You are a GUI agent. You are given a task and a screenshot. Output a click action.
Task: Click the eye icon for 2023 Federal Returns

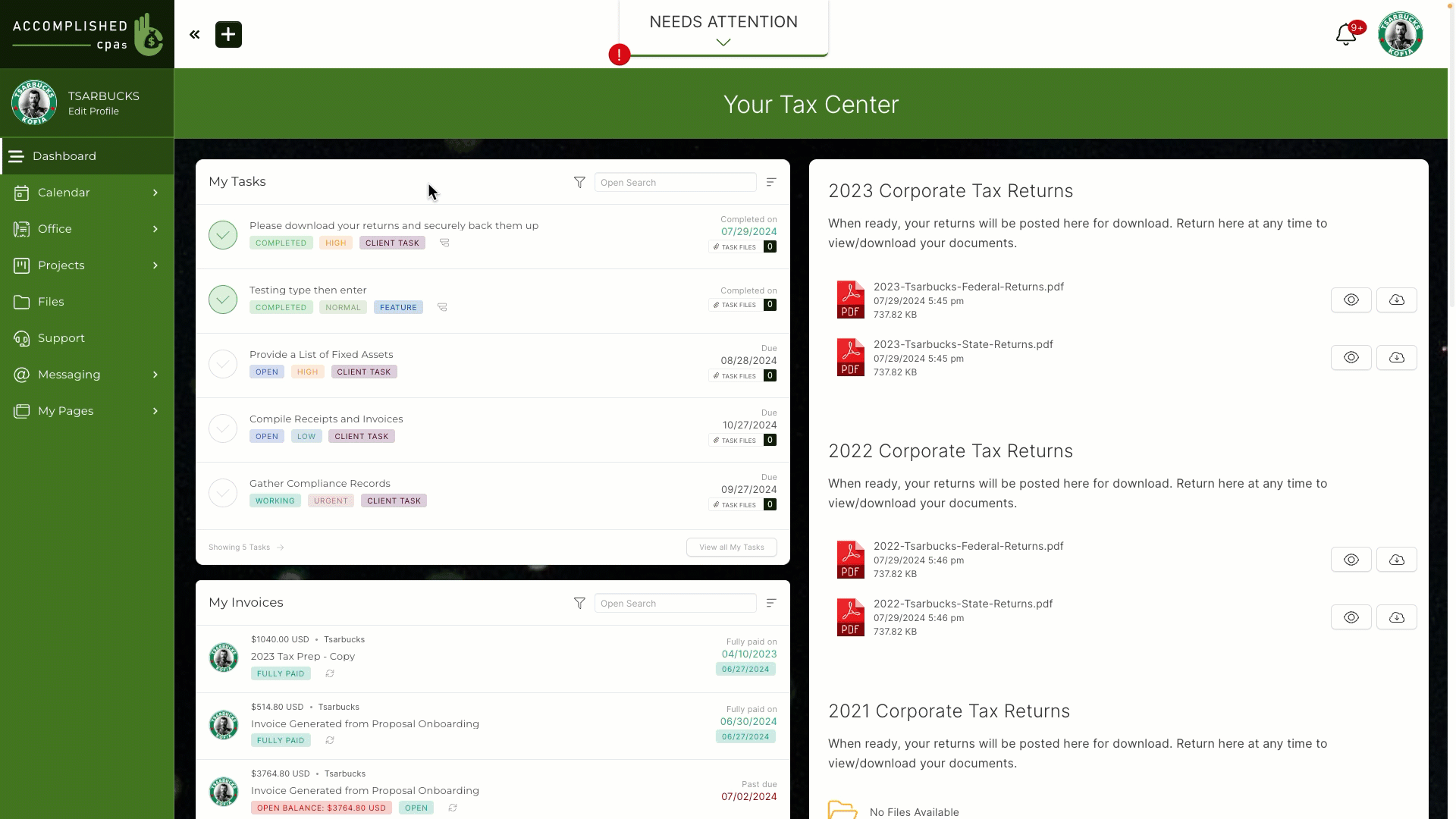point(1351,300)
